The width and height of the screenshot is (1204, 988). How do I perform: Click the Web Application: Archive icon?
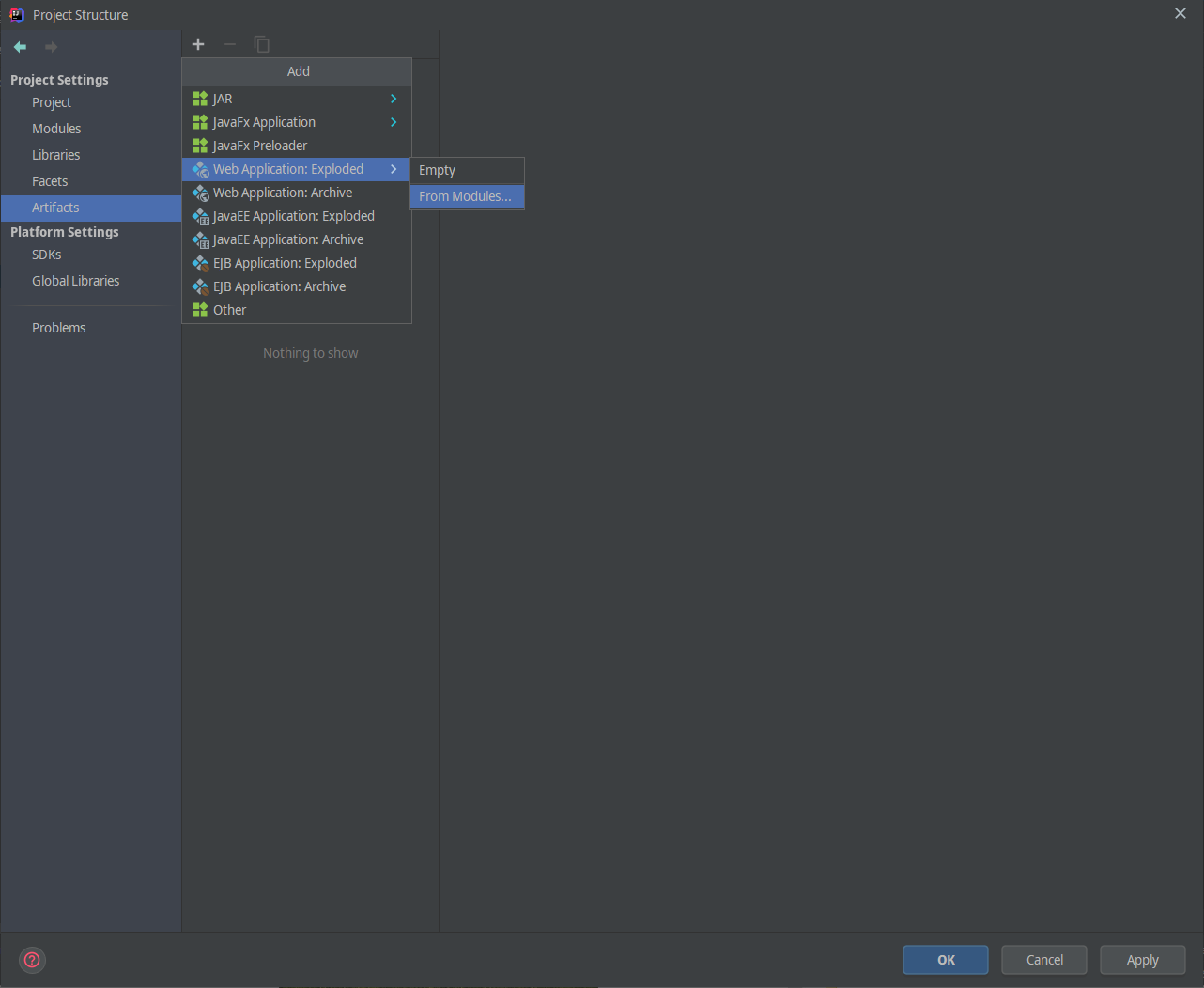pos(200,193)
